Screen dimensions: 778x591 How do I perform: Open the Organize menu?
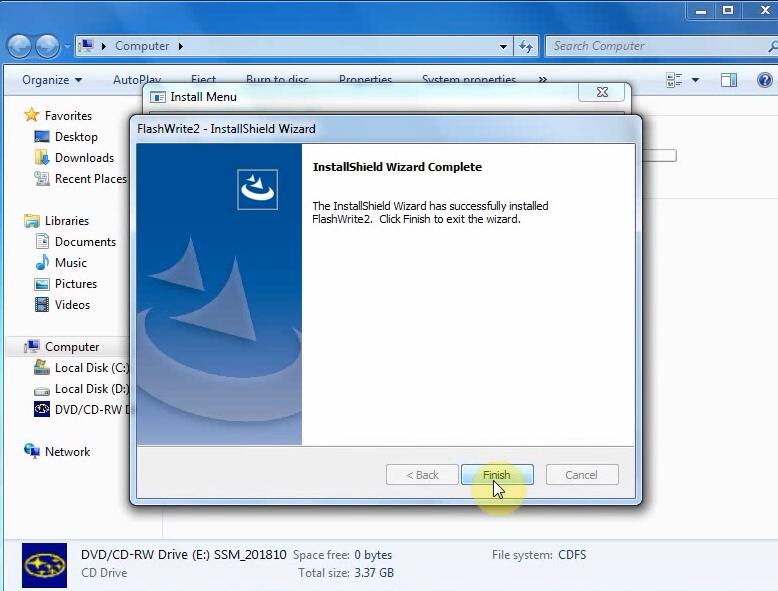[x=52, y=80]
